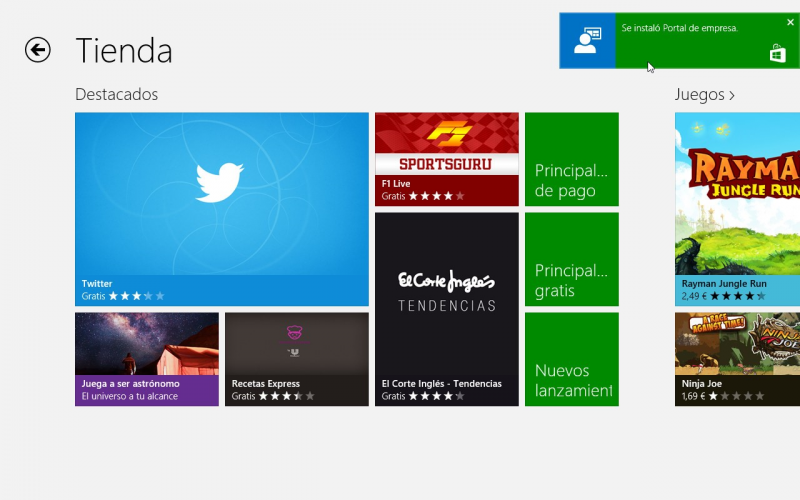Open Juega a ser astrónomo tile
The width and height of the screenshot is (800, 500).
pyautogui.click(x=146, y=359)
